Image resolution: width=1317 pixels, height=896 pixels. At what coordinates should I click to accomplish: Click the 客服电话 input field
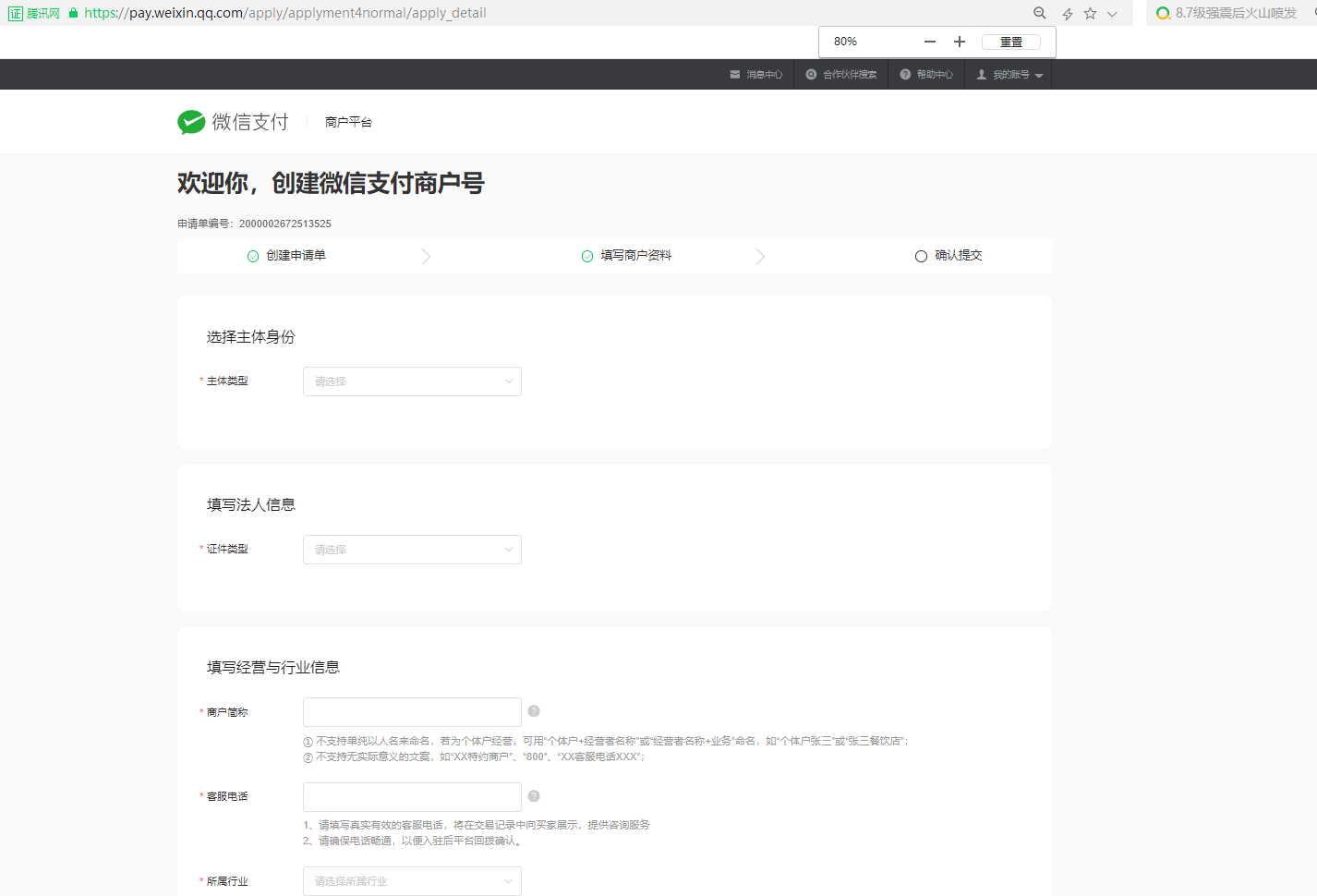[x=412, y=797]
